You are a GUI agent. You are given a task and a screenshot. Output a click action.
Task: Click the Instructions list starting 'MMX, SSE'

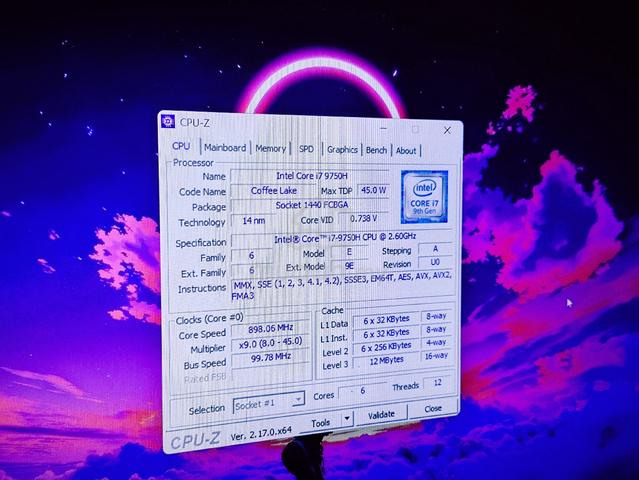click(342, 286)
